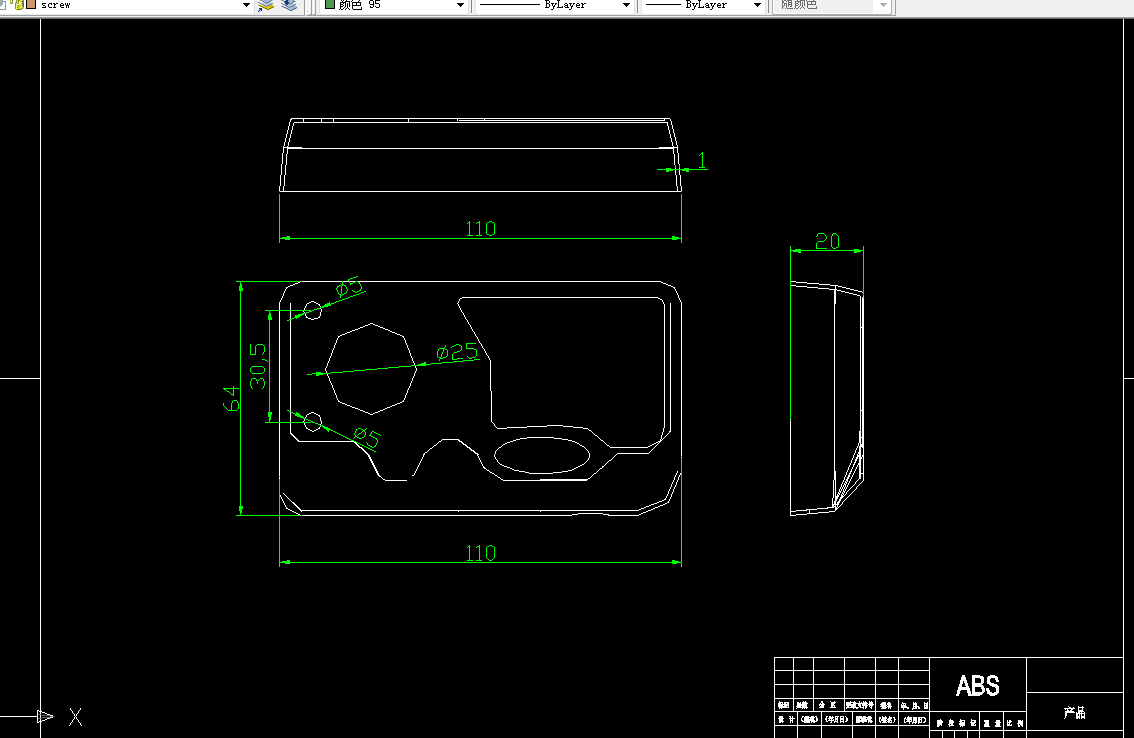
Task: Select the lower Ø5 hole dimension
Action: pyautogui.click(x=367, y=437)
